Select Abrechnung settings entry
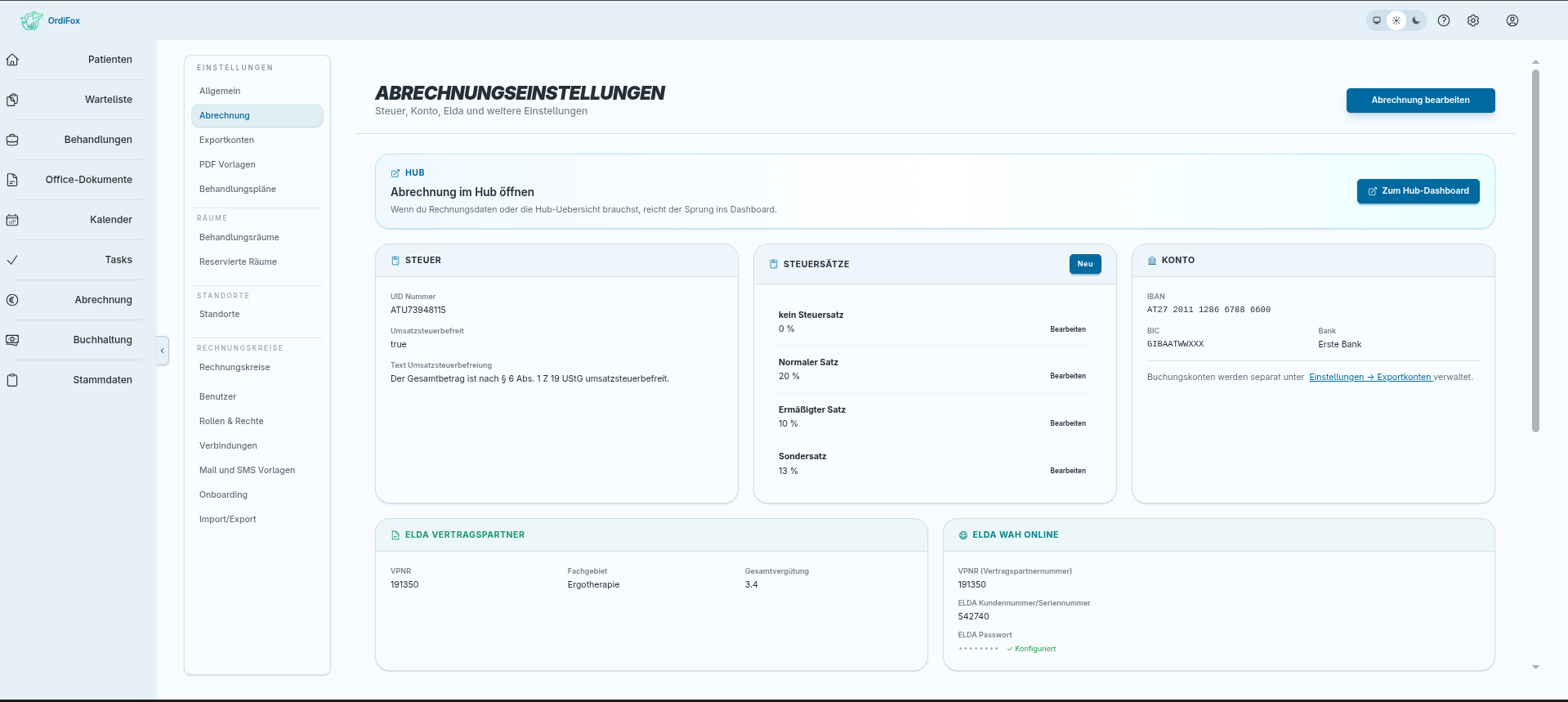Screen dimensions: 1568x702 (x=257, y=115)
